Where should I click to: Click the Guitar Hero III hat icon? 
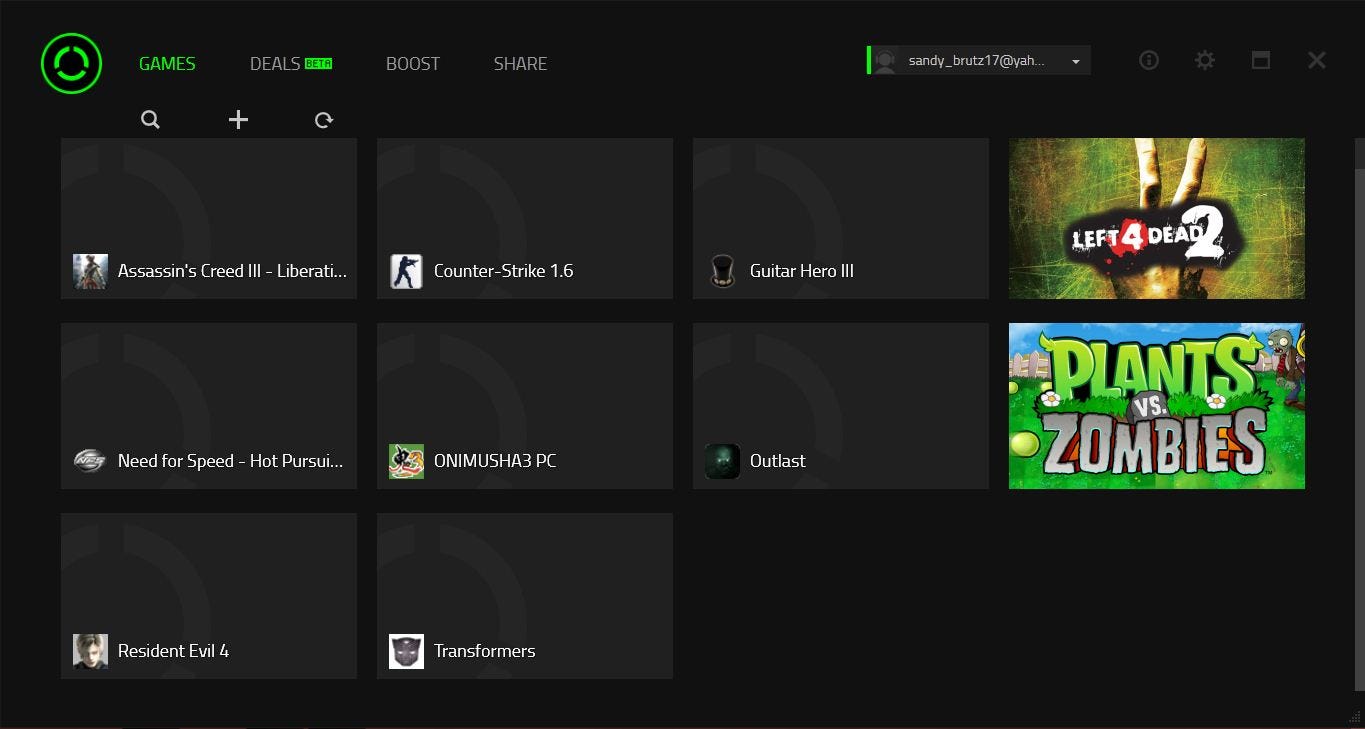[x=722, y=271]
